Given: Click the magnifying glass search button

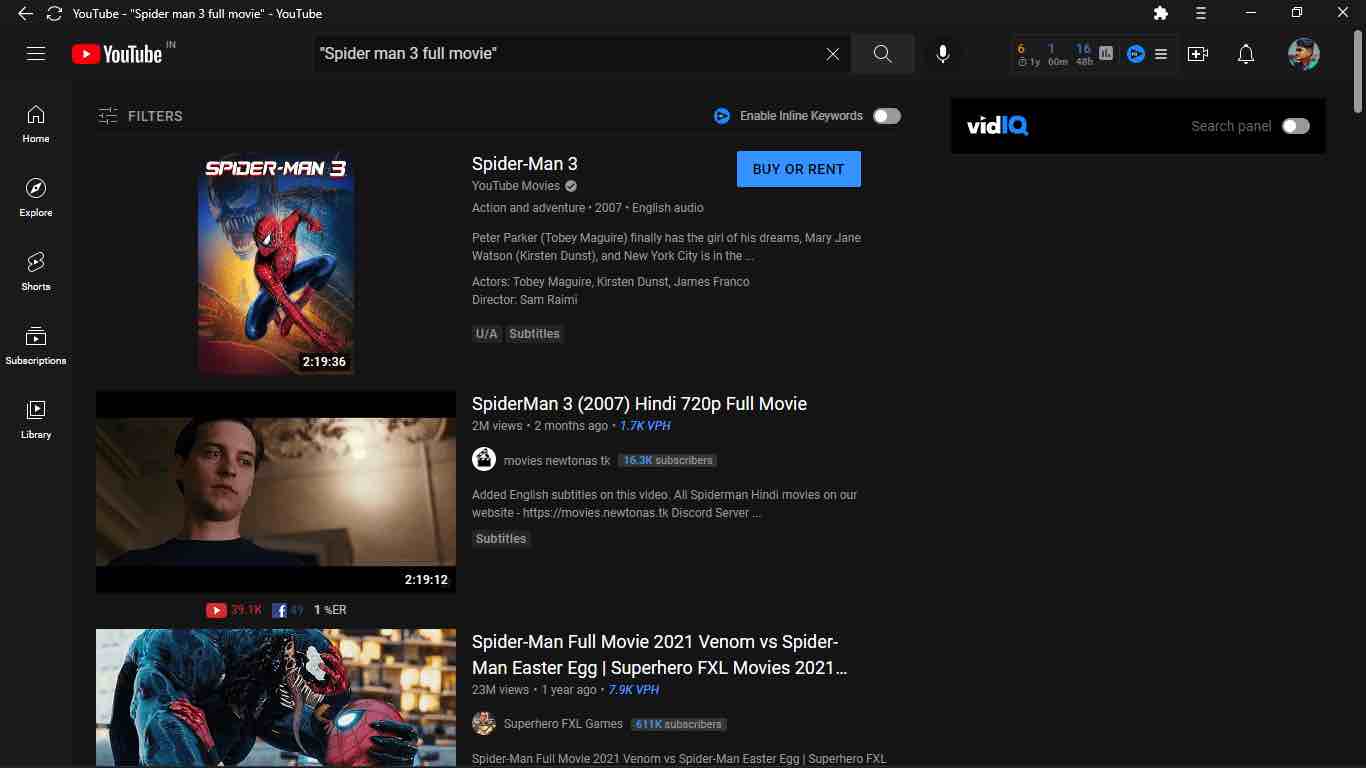Looking at the screenshot, I should 882,54.
